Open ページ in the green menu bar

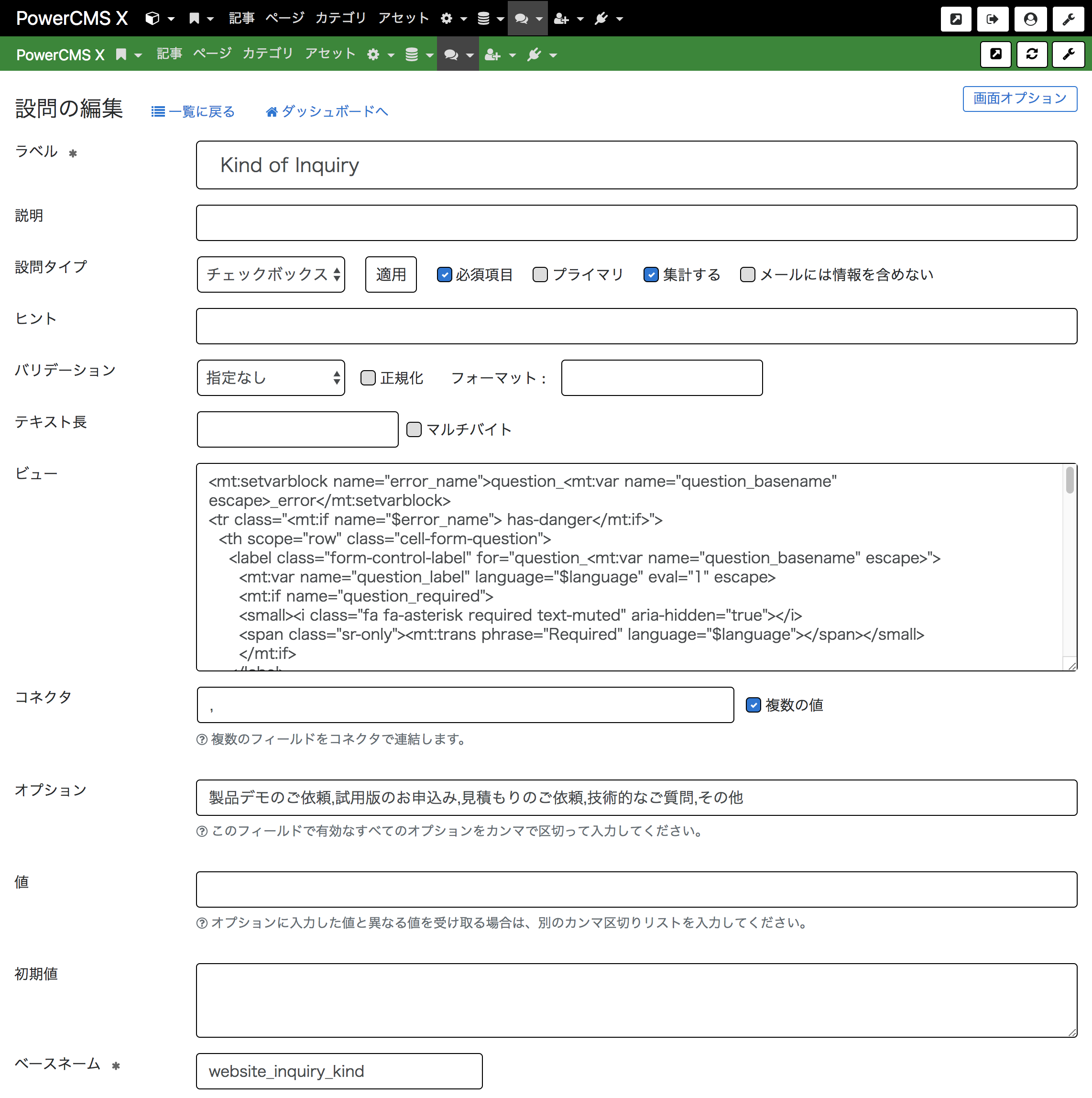click(x=212, y=54)
